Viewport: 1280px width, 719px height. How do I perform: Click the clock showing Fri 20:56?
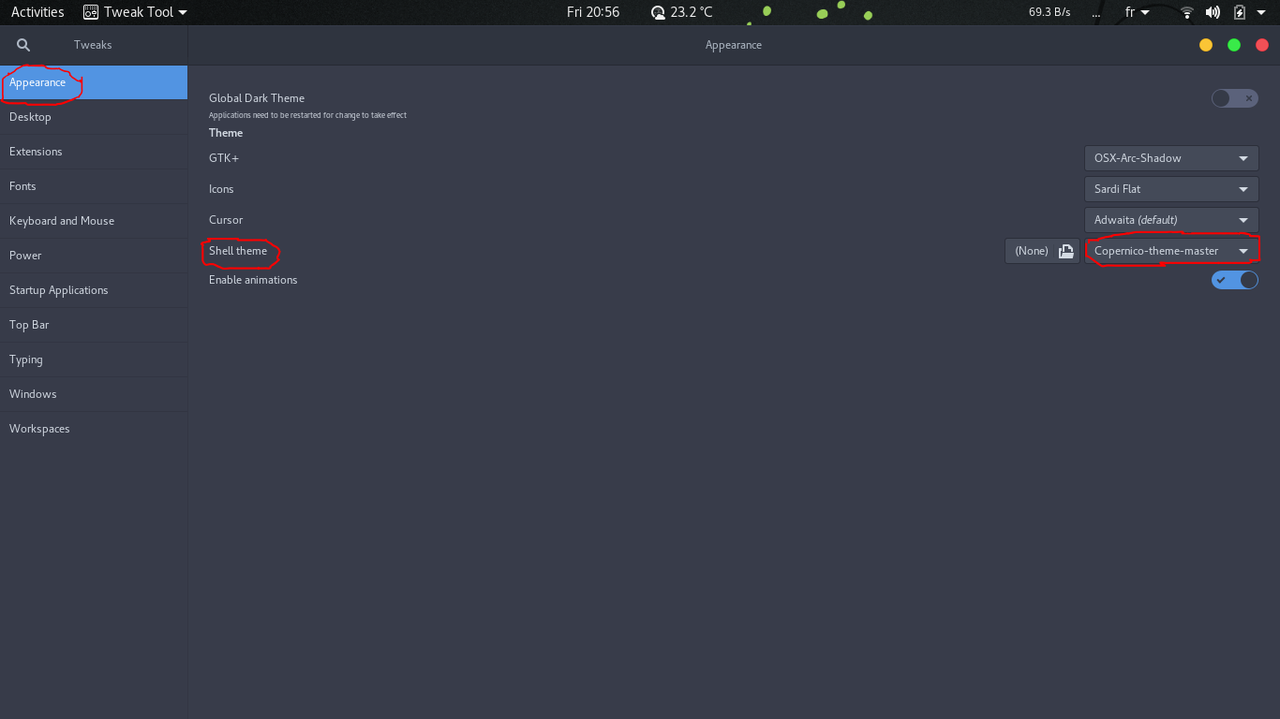pyautogui.click(x=593, y=12)
